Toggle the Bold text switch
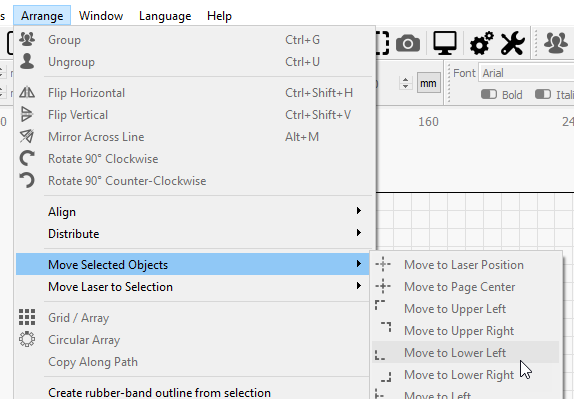The height and width of the screenshot is (399, 574). (x=489, y=94)
